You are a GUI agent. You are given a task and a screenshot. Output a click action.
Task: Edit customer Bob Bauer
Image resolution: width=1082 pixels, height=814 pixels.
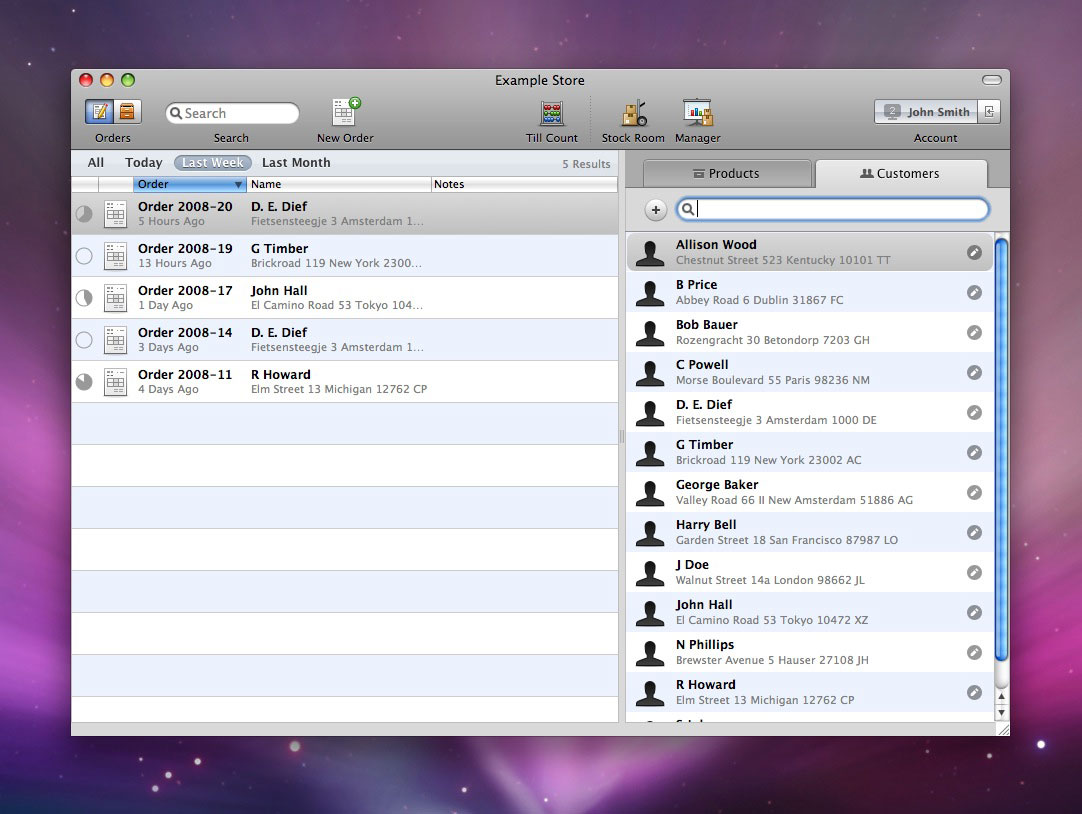click(x=974, y=332)
